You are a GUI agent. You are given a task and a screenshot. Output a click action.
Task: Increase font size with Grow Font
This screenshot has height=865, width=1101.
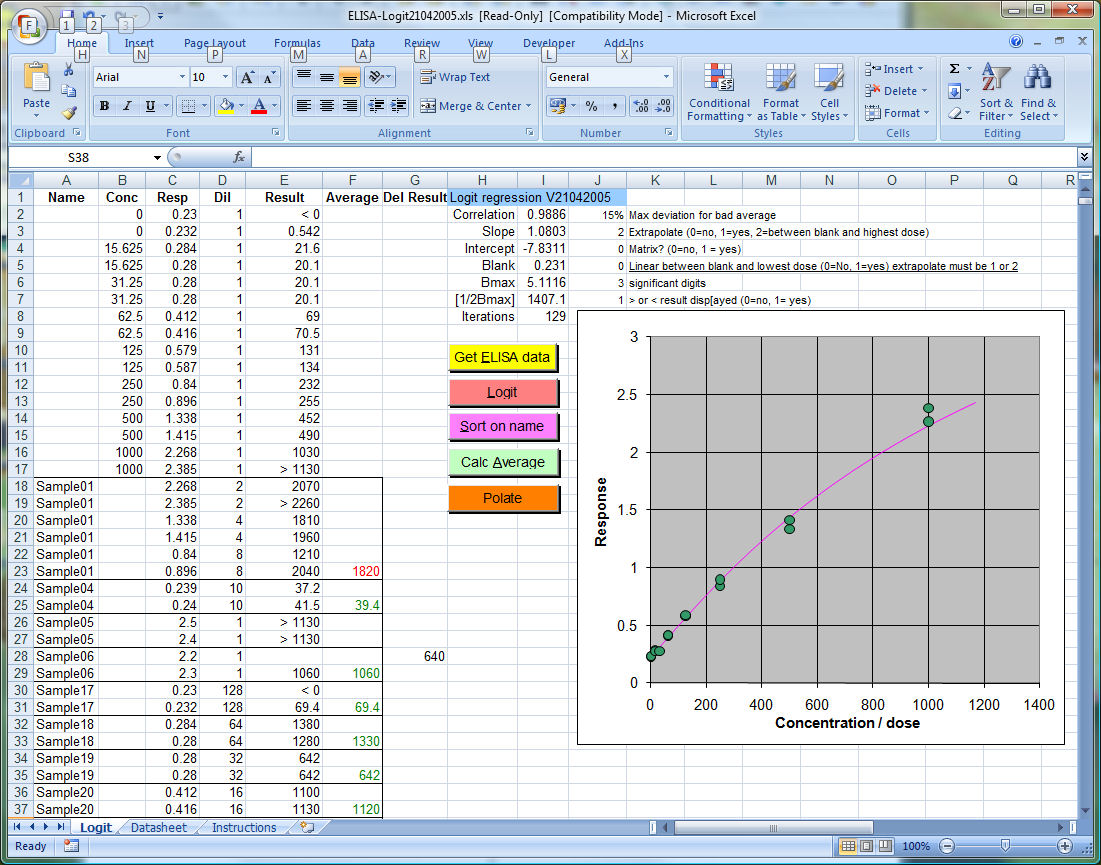(246, 77)
